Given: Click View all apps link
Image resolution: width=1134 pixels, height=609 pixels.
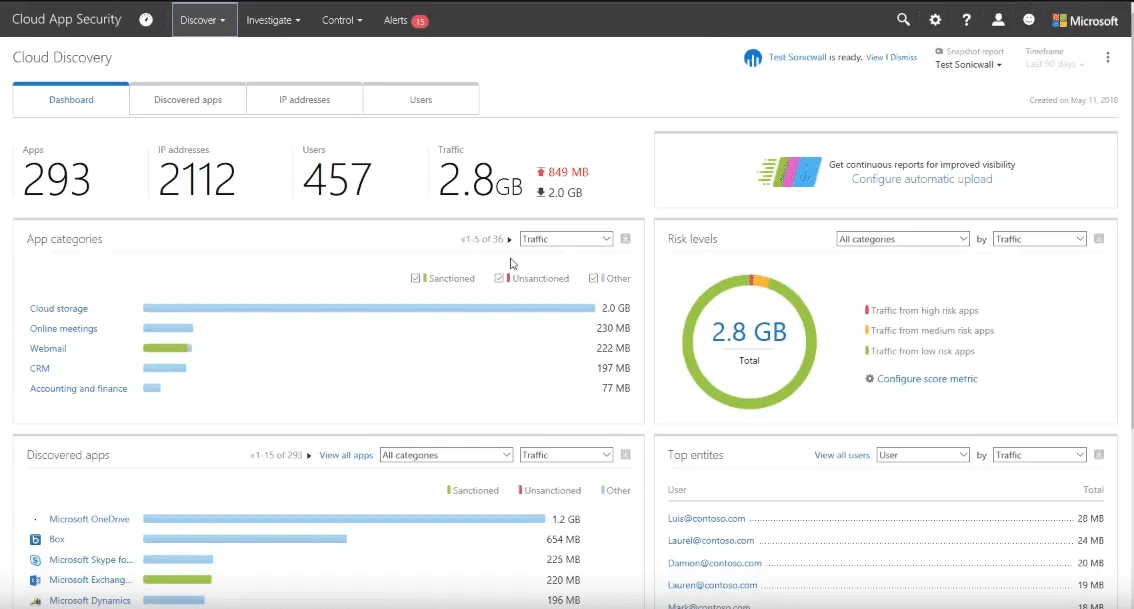Looking at the screenshot, I should (346, 455).
